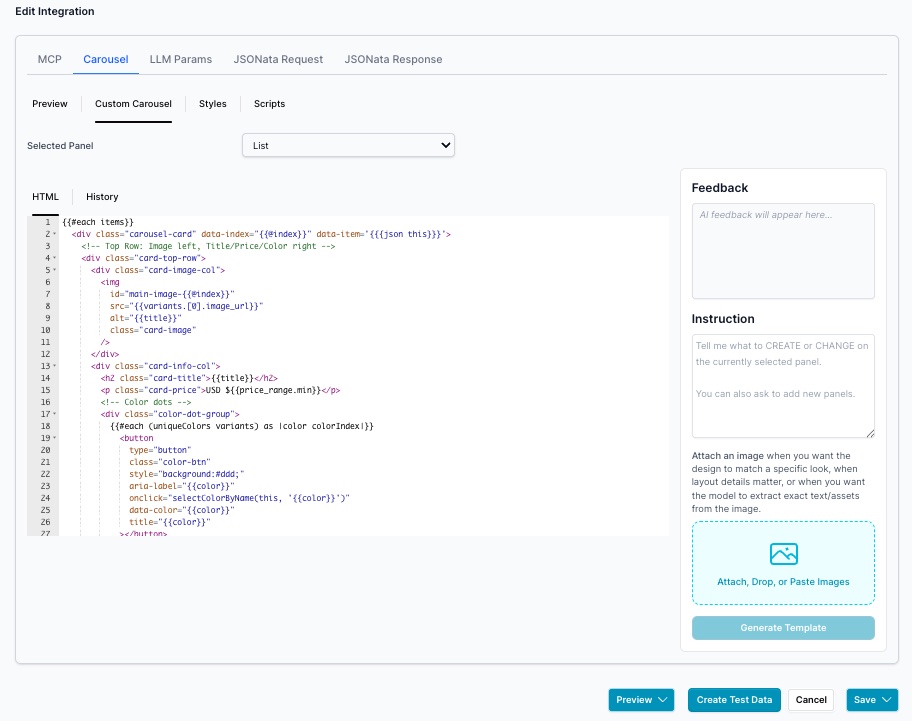Open the Preview button's dropdown chevron
Image resolution: width=912 pixels, height=721 pixels.
(662, 700)
